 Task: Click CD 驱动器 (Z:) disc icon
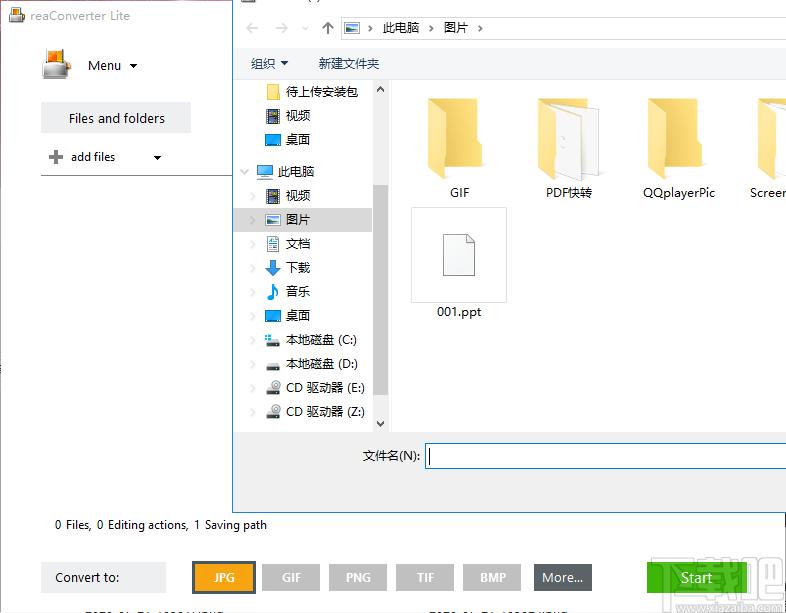[273, 412]
